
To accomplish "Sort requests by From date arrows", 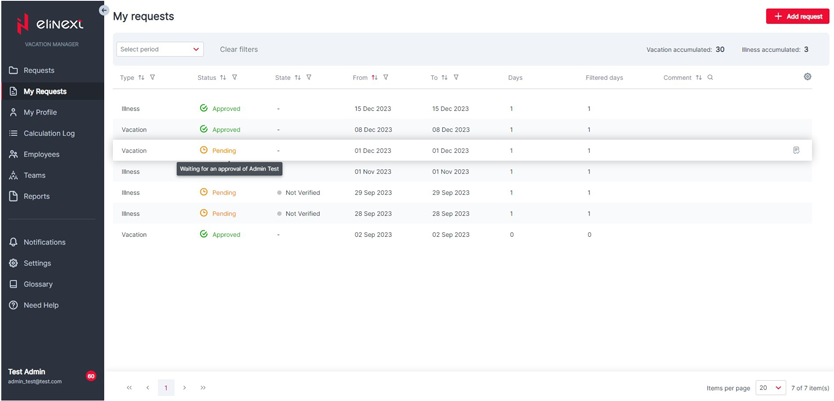I will click(x=374, y=78).
